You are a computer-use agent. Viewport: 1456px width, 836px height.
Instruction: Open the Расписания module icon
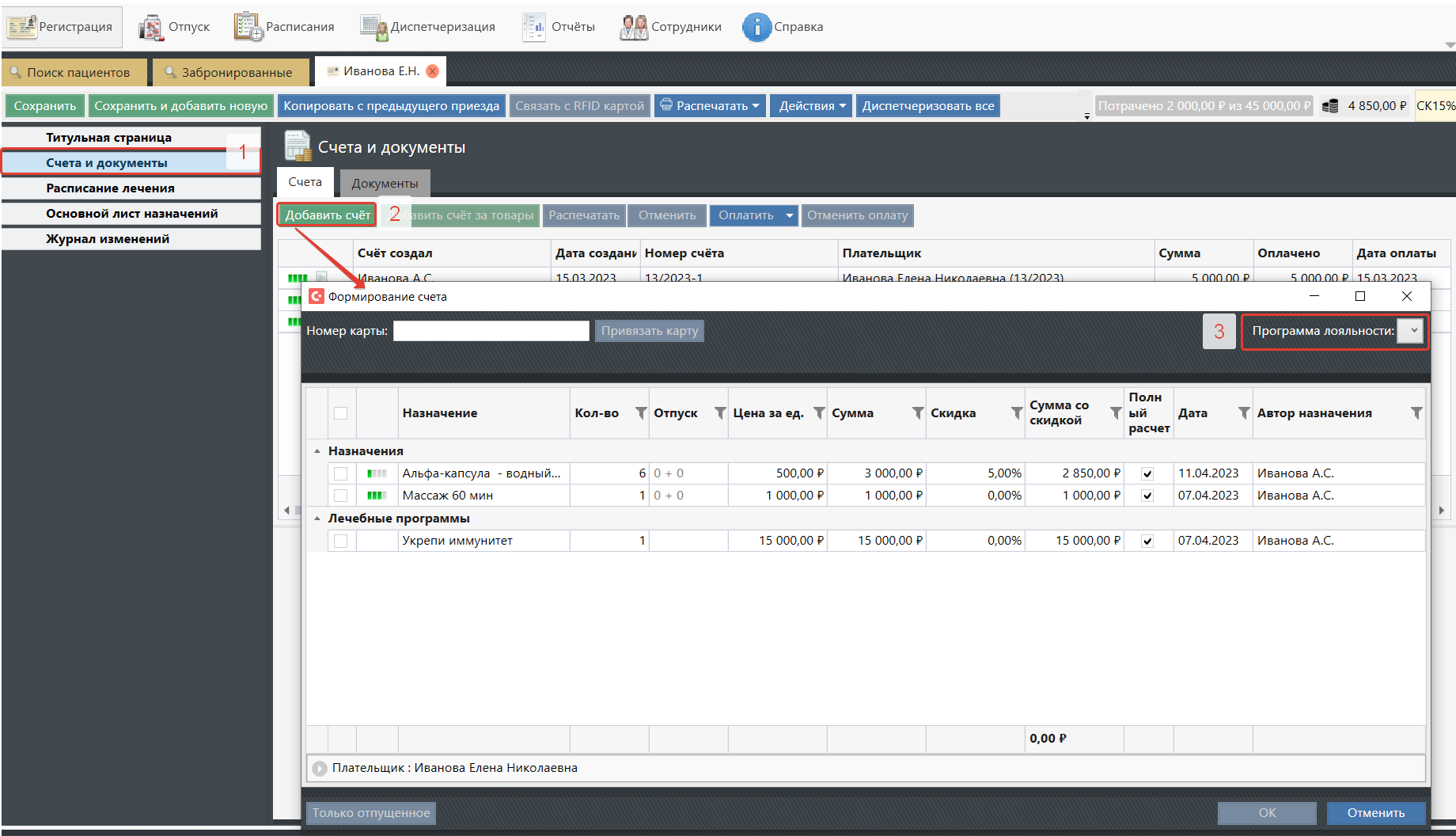tap(248, 27)
